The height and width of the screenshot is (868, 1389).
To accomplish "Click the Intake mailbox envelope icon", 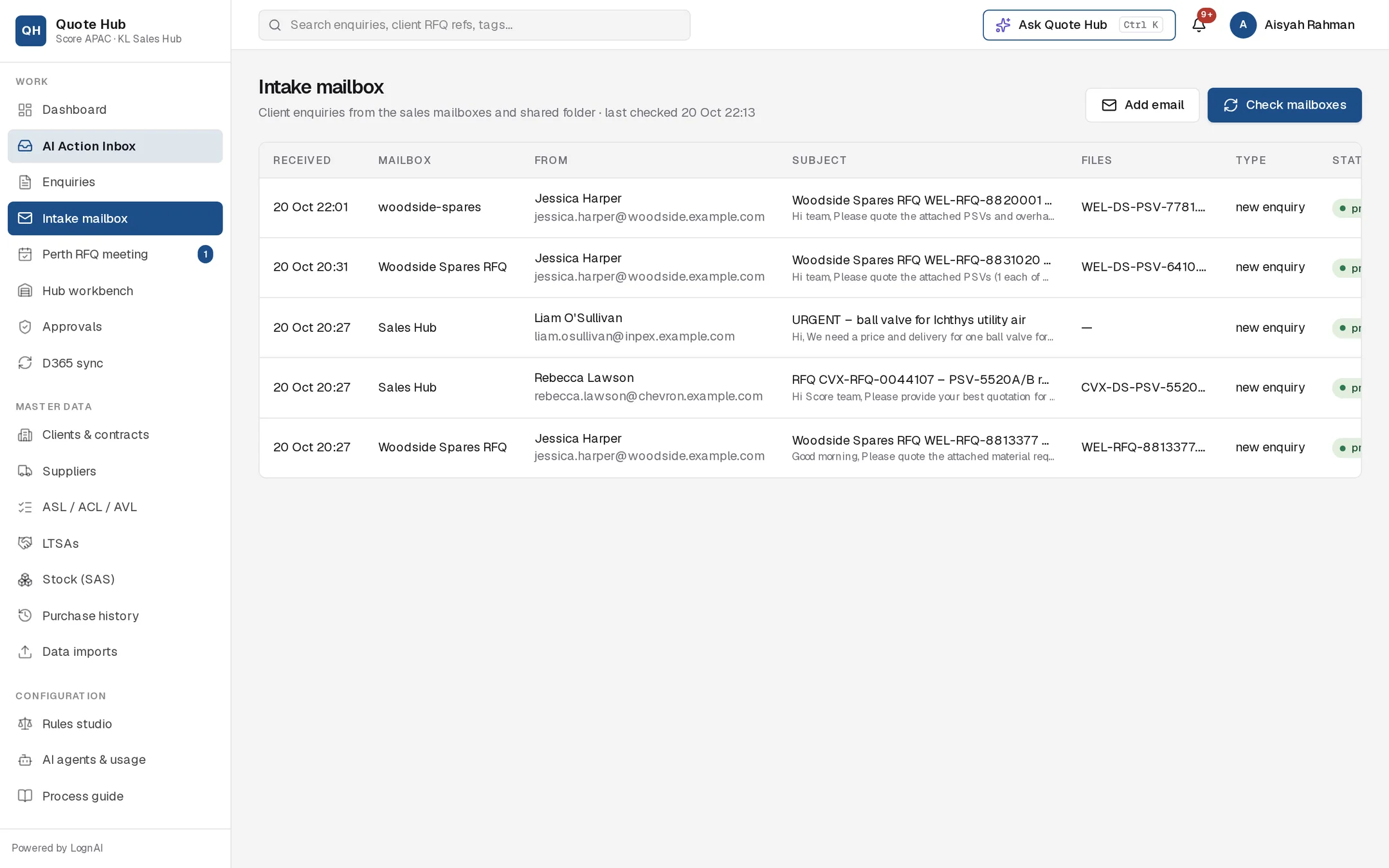I will [25, 218].
